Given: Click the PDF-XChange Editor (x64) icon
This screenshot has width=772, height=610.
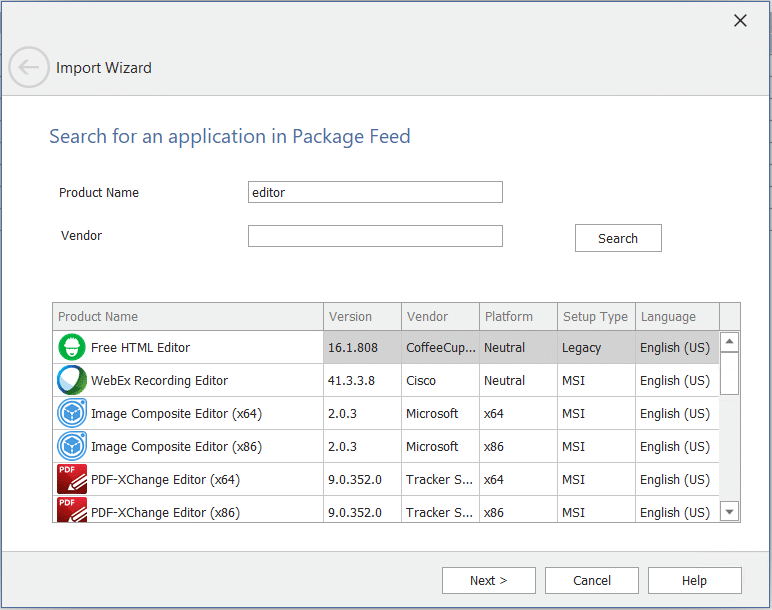Looking at the screenshot, I should click(72, 480).
